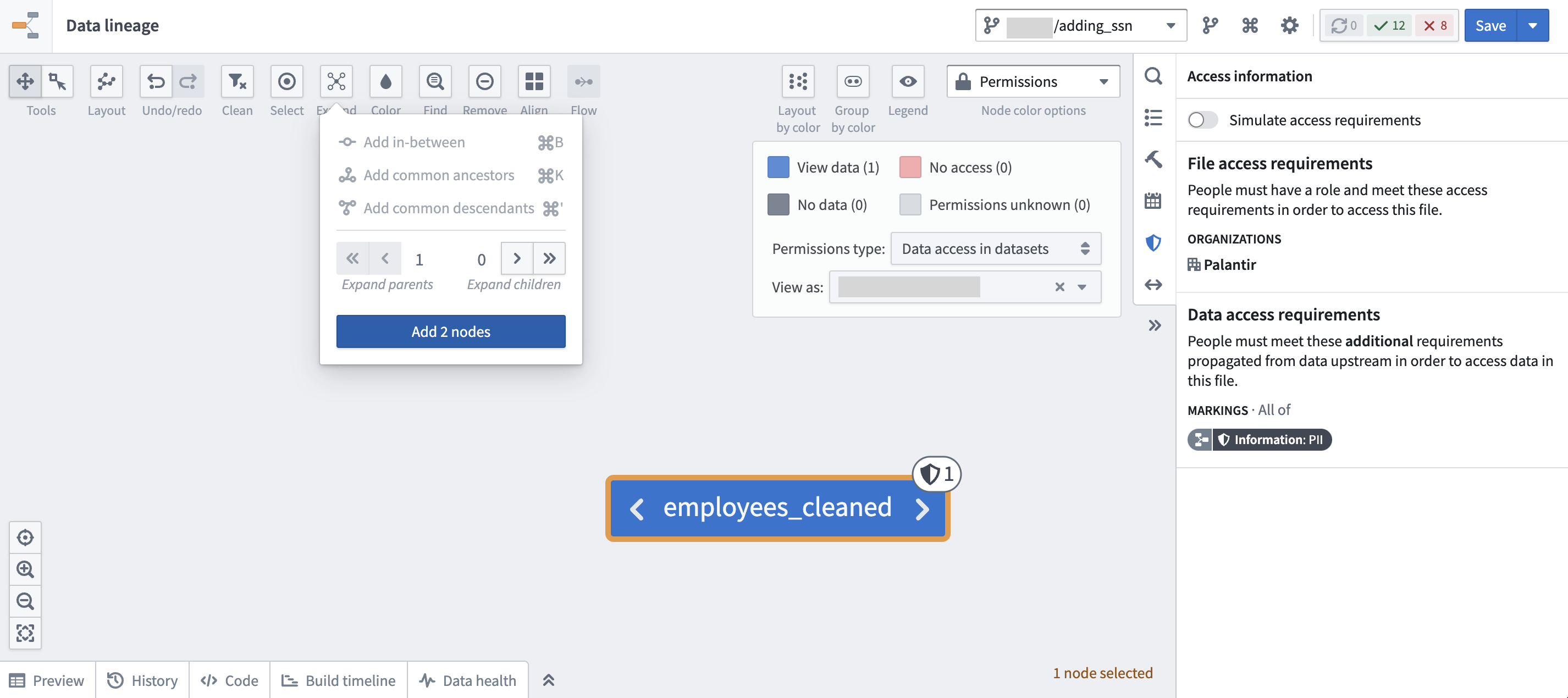Click the Save button

click(1490, 25)
